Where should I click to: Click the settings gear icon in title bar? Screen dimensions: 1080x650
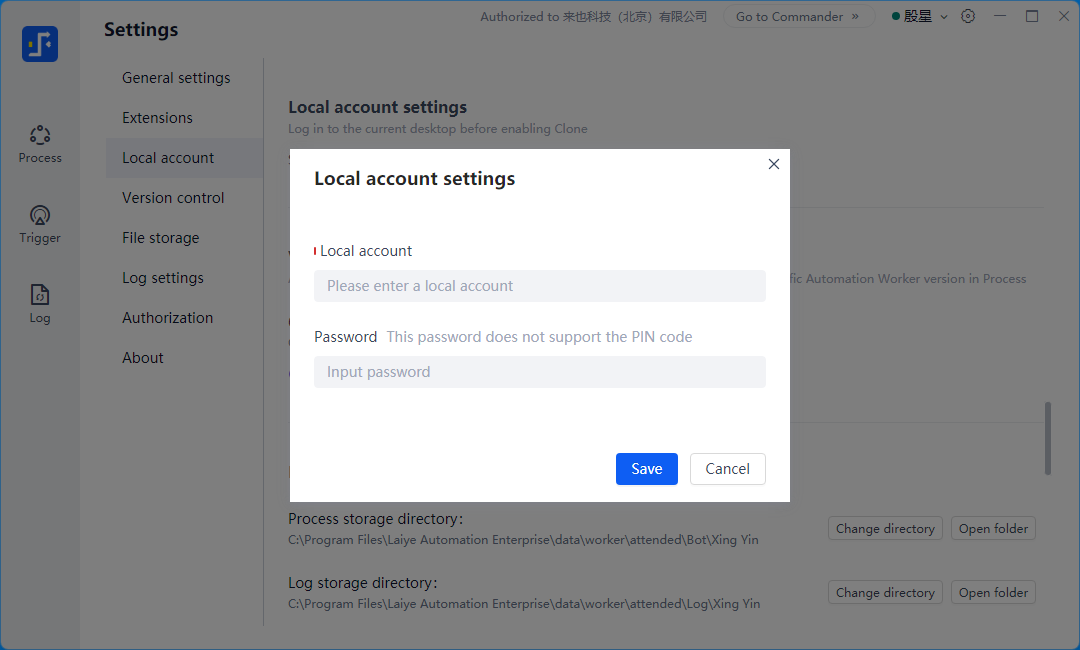pos(968,17)
